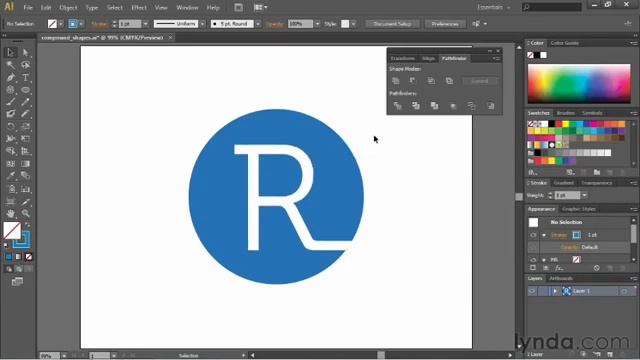Select the Paintbrush tool
640x360 pixels.
click(11, 102)
